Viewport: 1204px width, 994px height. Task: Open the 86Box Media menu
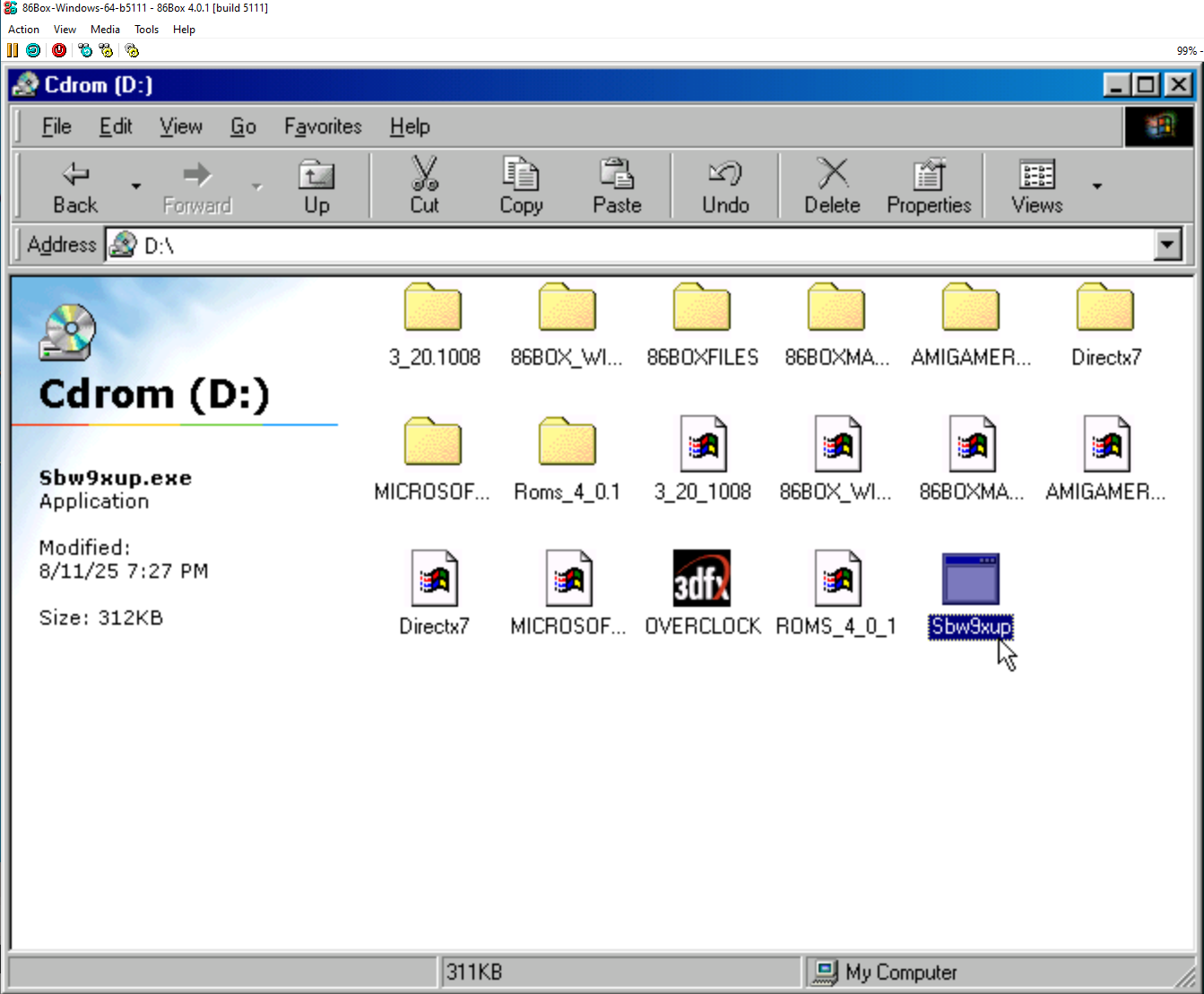tap(105, 30)
